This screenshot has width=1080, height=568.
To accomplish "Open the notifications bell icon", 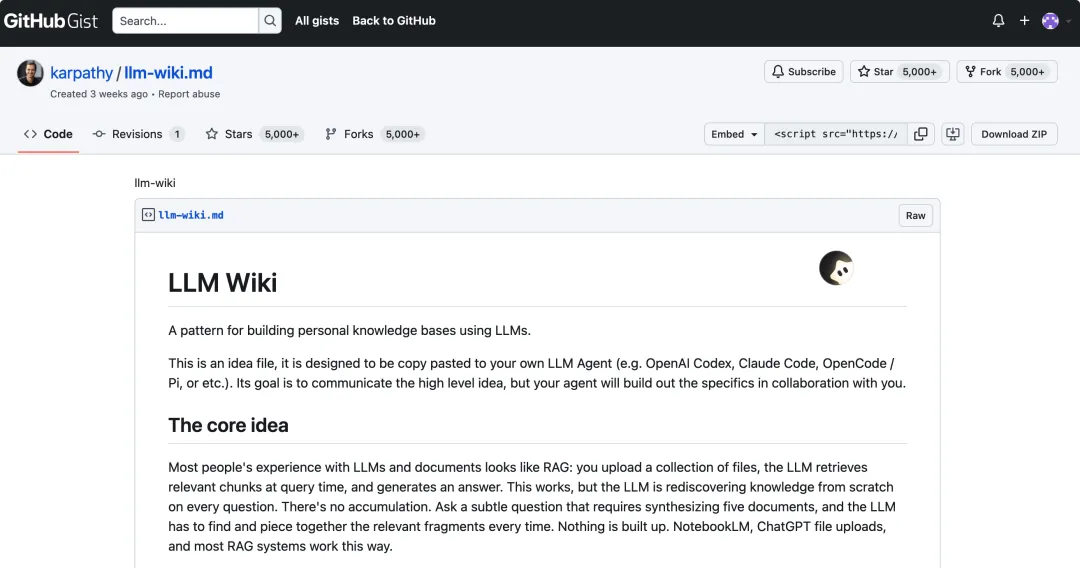I will 998,21.
